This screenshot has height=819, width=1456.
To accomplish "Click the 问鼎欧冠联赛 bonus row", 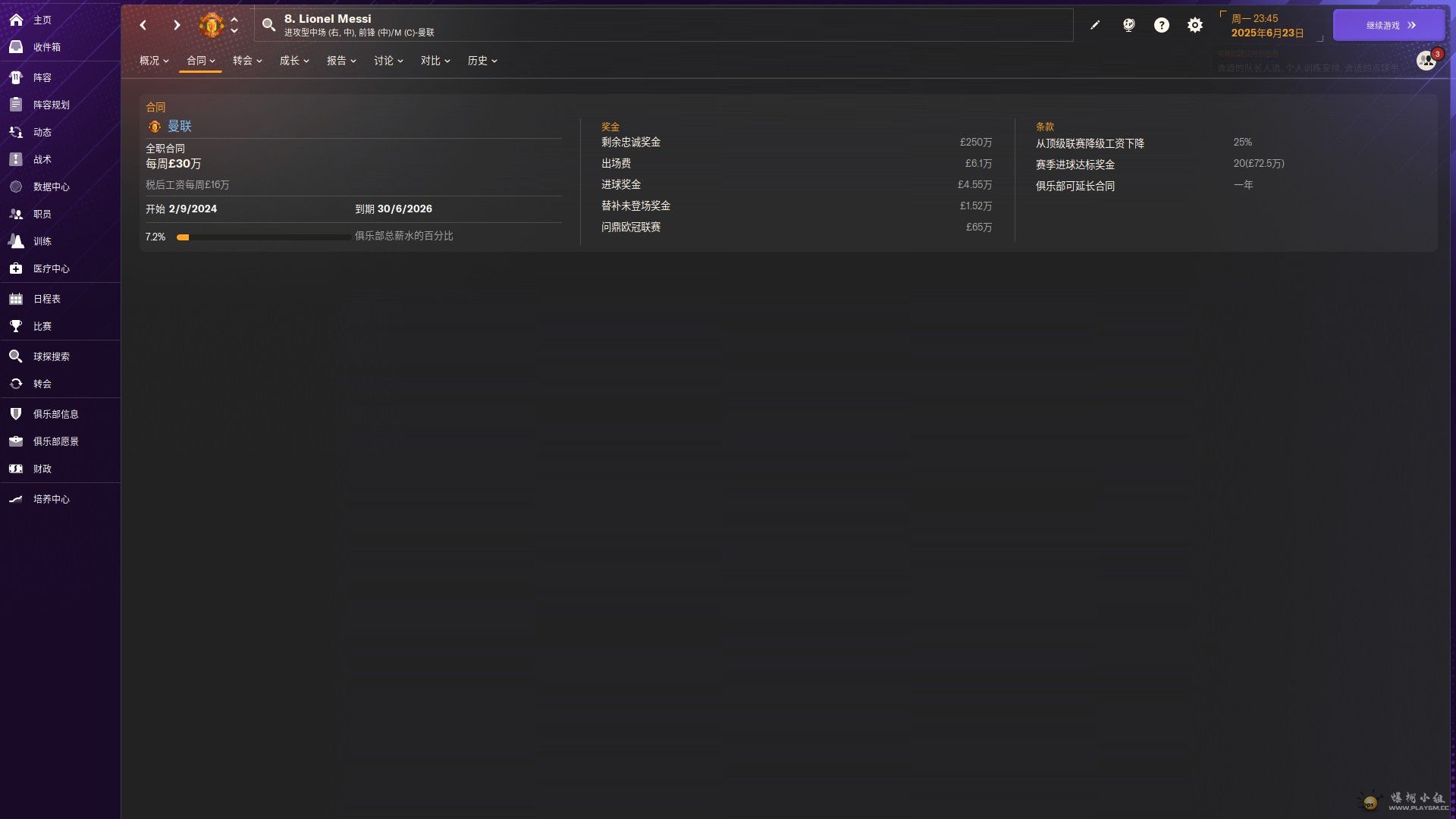I will click(796, 227).
